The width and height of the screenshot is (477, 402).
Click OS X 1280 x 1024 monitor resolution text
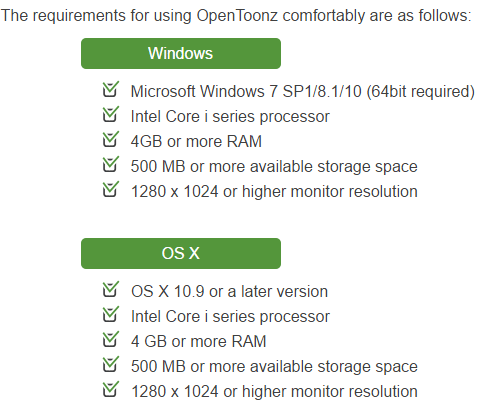tap(274, 391)
